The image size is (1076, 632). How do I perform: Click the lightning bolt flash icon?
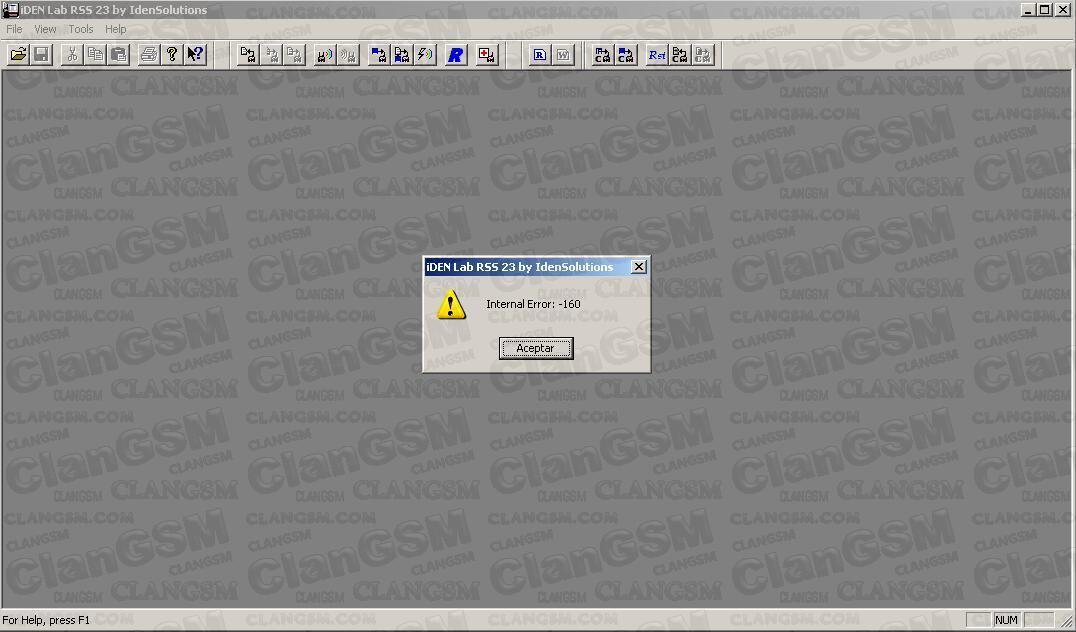pyautogui.click(x=425, y=55)
